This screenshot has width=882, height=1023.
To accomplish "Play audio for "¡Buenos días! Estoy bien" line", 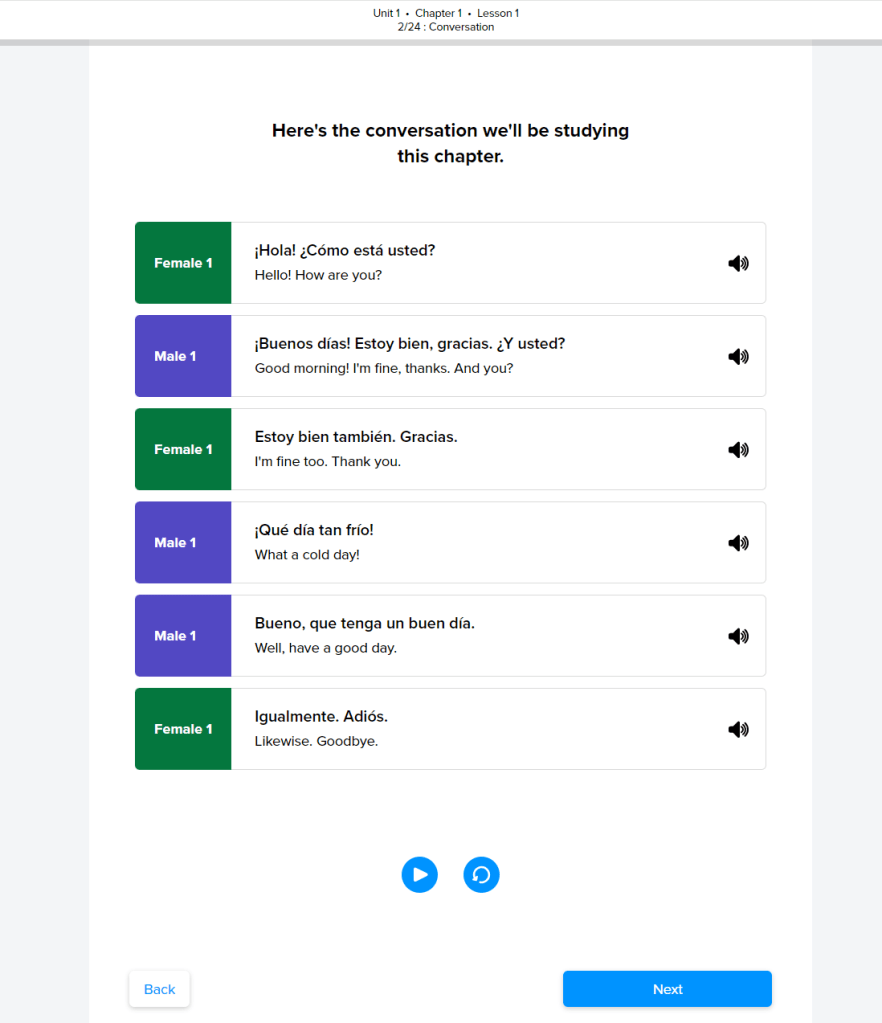I will (x=738, y=357).
